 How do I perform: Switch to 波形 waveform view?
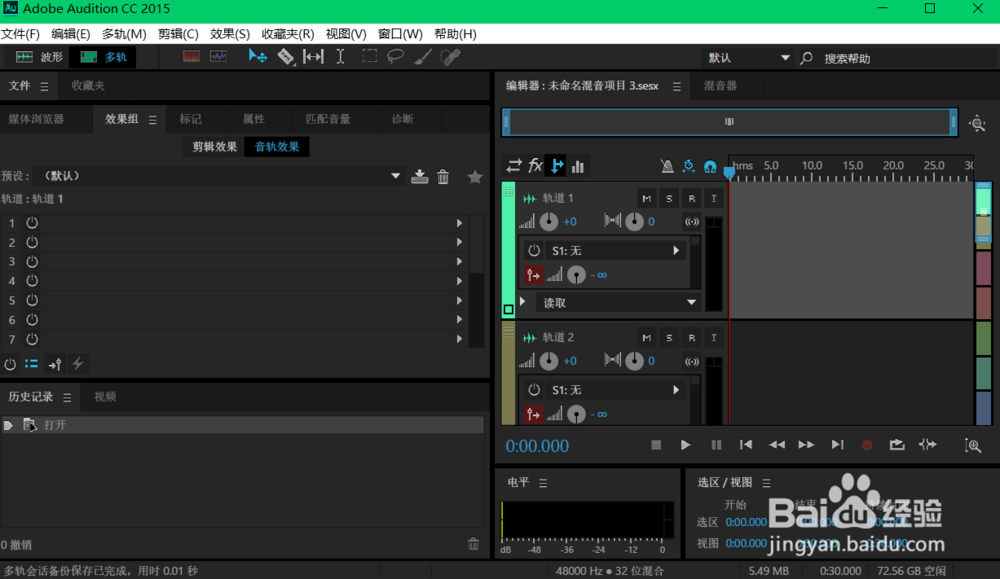tap(39, 57)
